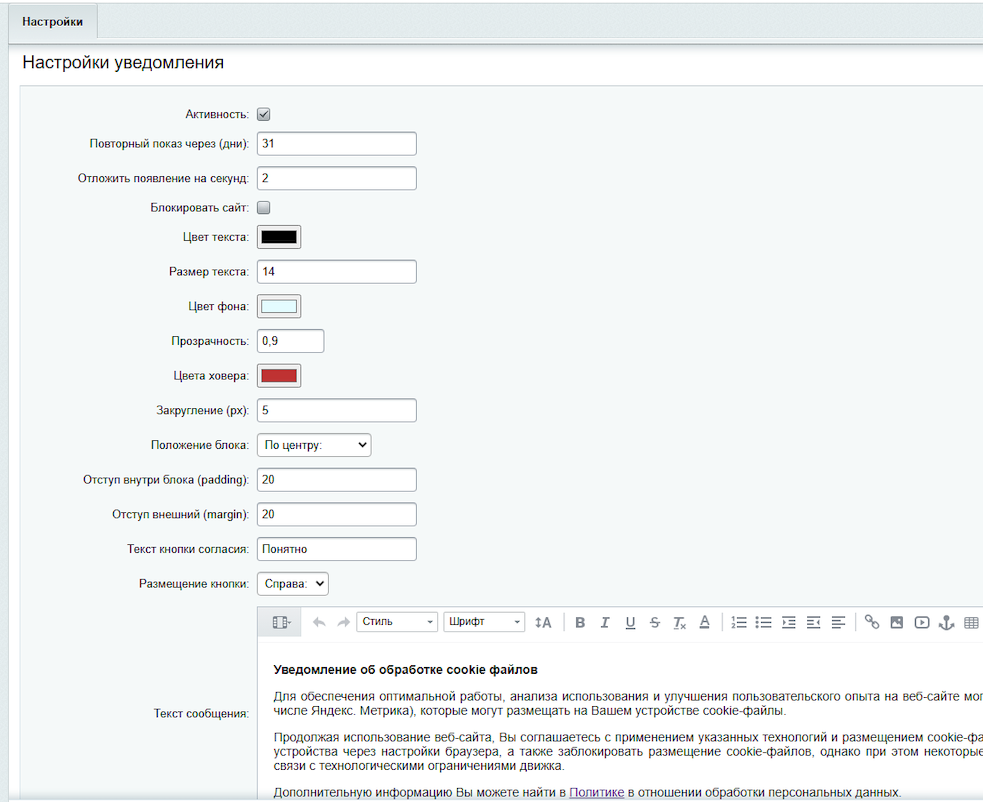983x802 pixels.
Task: Click the underline icon in toolbar
Action: 630,622
